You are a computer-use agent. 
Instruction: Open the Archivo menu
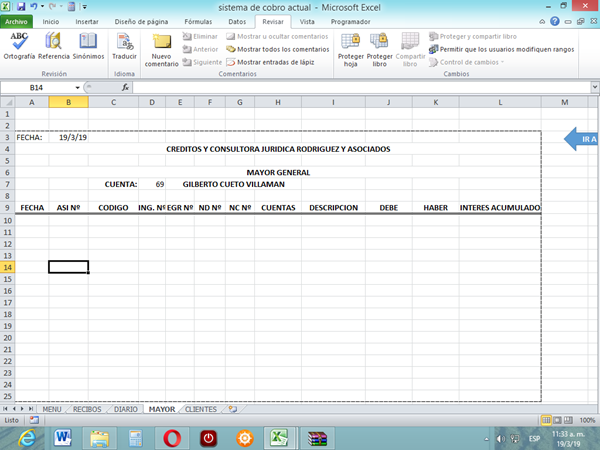(x=19, y=20)
